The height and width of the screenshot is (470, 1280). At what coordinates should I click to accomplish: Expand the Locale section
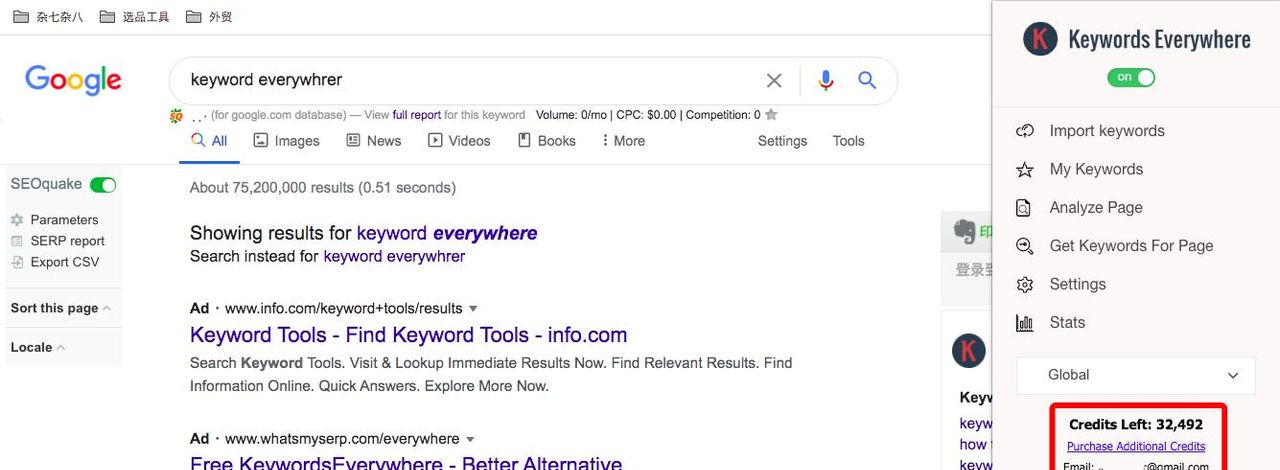click(x=37, y=347)
